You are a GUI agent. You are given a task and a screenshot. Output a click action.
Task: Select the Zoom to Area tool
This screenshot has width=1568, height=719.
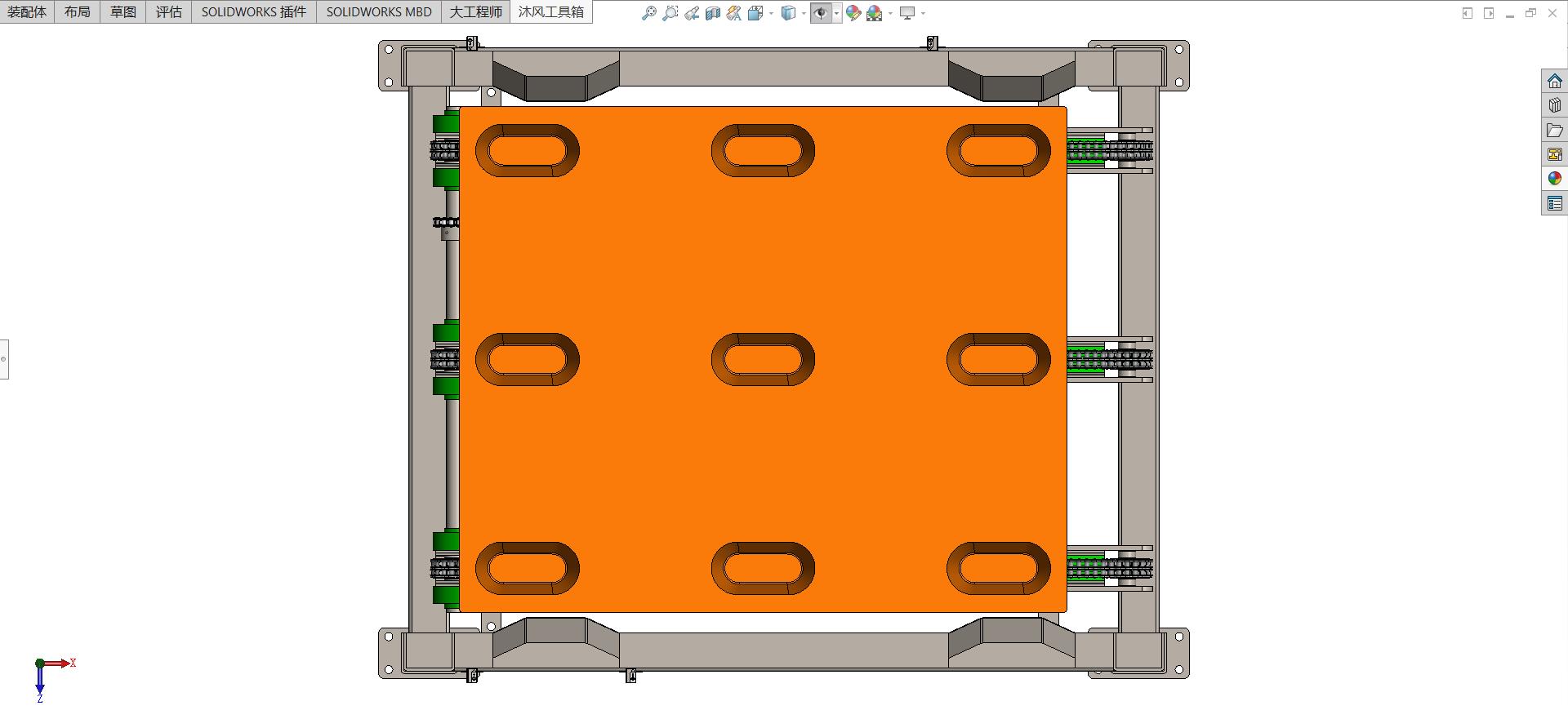(x=670, y=13)
